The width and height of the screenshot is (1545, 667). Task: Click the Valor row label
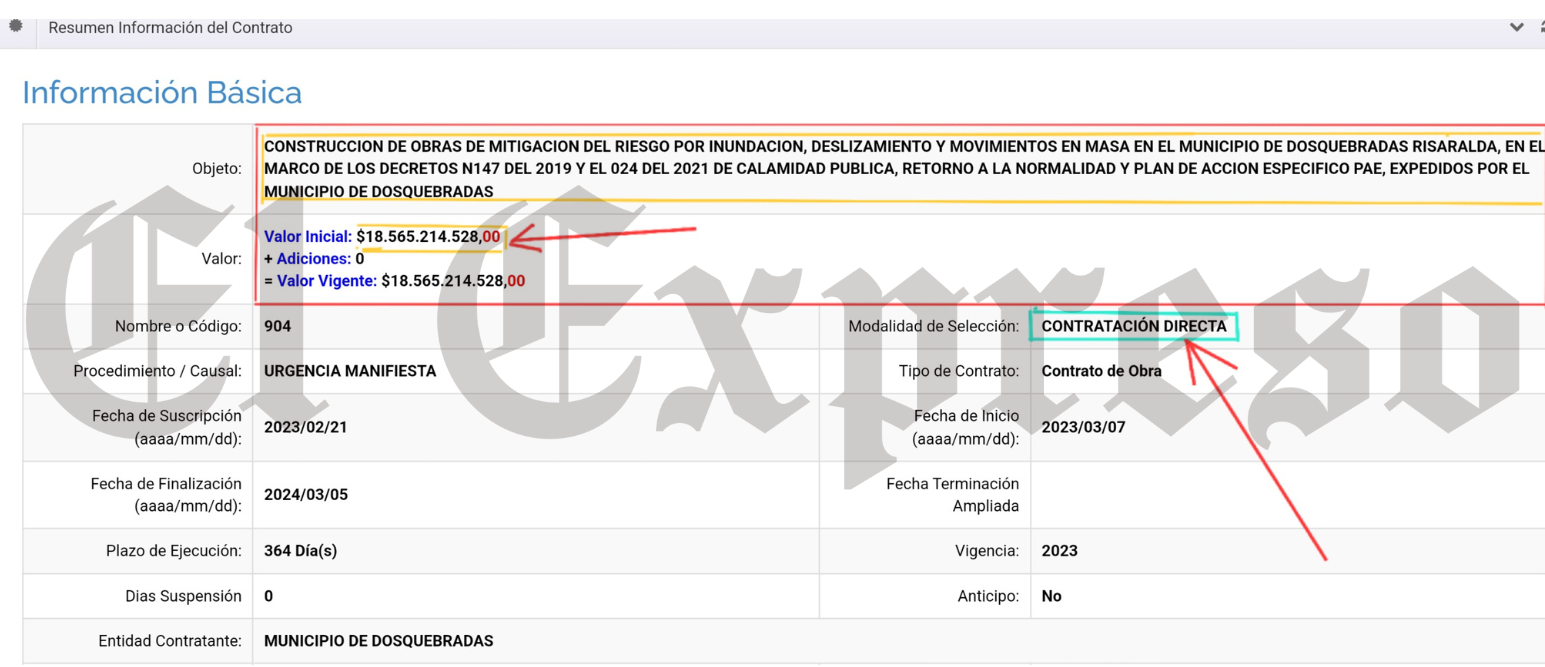click(222, 259)
